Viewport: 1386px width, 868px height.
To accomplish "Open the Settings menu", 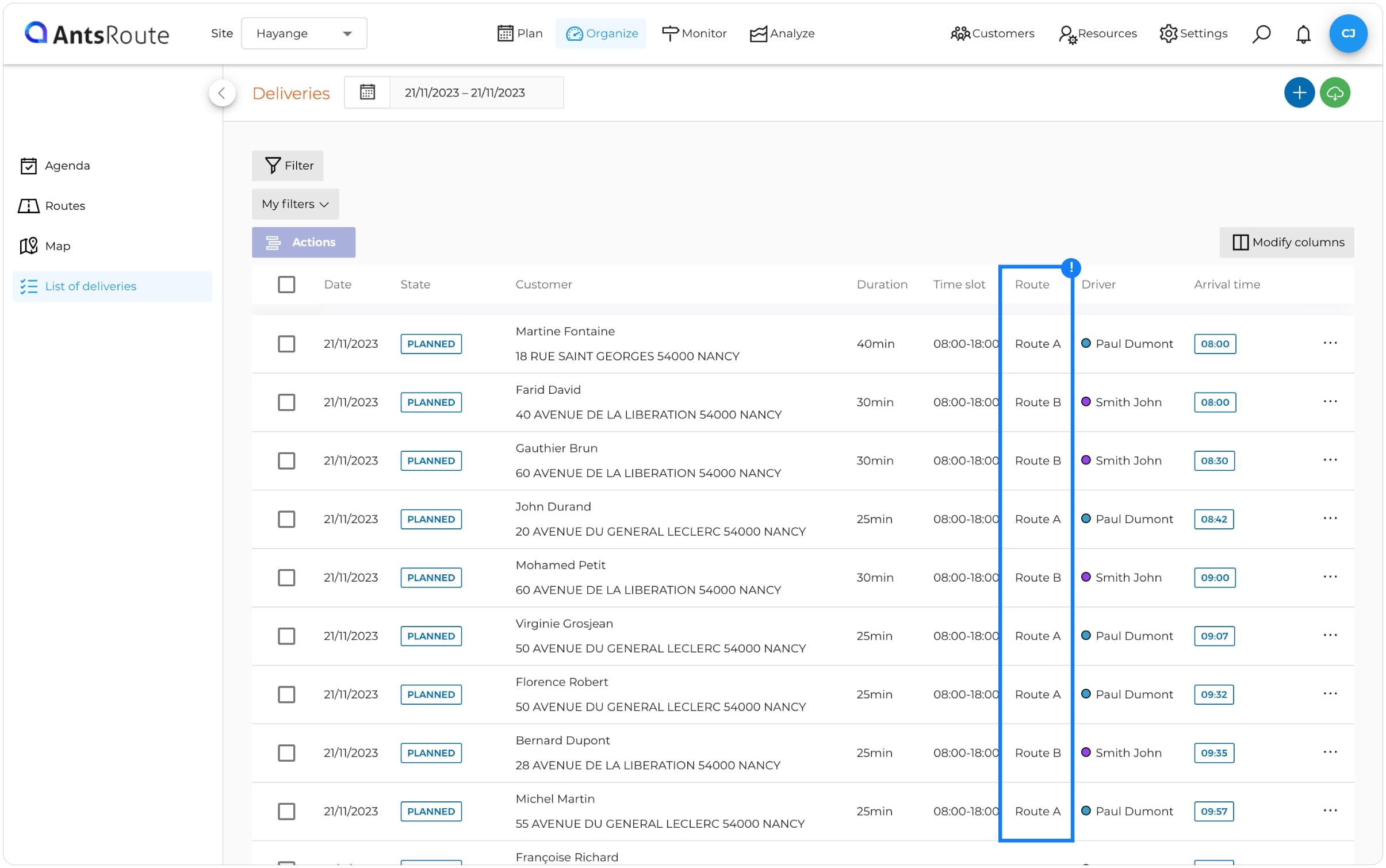I will [x=1193, y=33].
